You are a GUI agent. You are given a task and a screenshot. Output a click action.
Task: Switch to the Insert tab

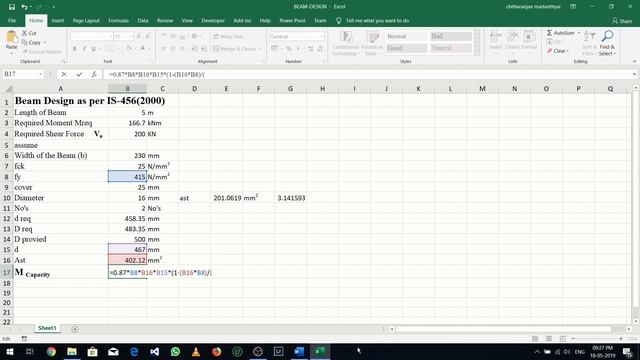[58, 20]
